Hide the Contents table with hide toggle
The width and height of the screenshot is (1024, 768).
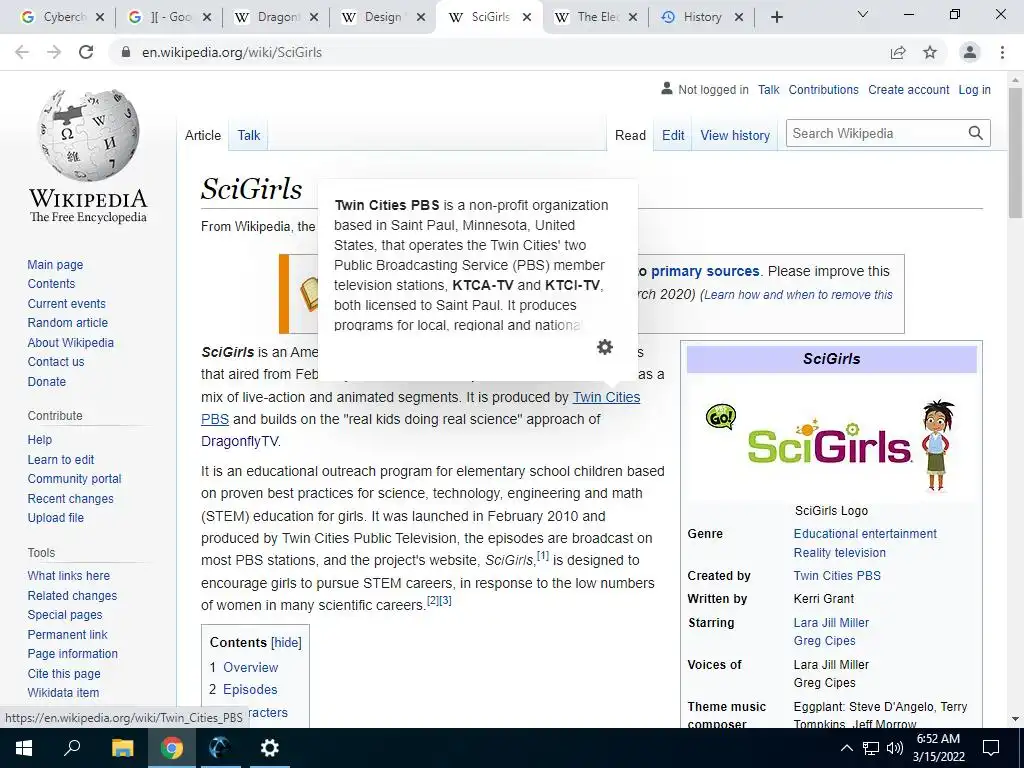(x=286, y=643)
